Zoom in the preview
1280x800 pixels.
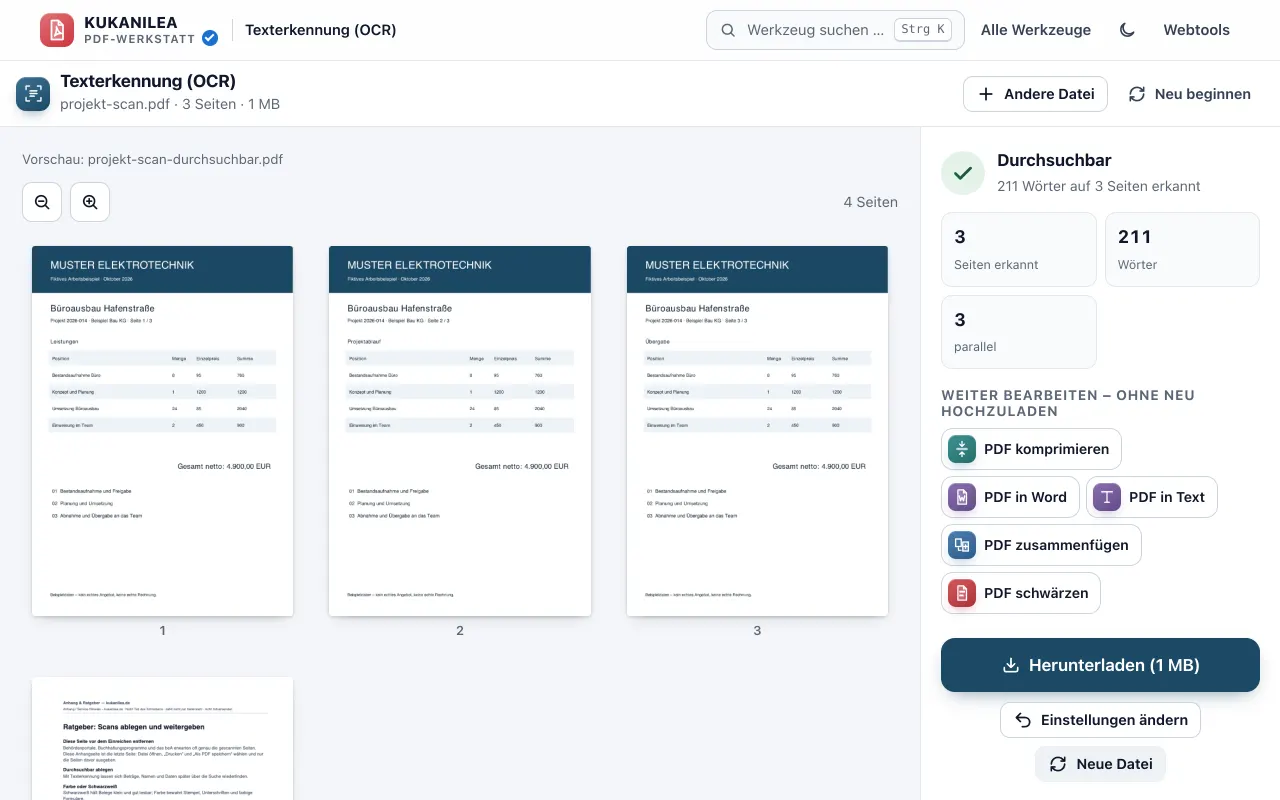point(90,202)
